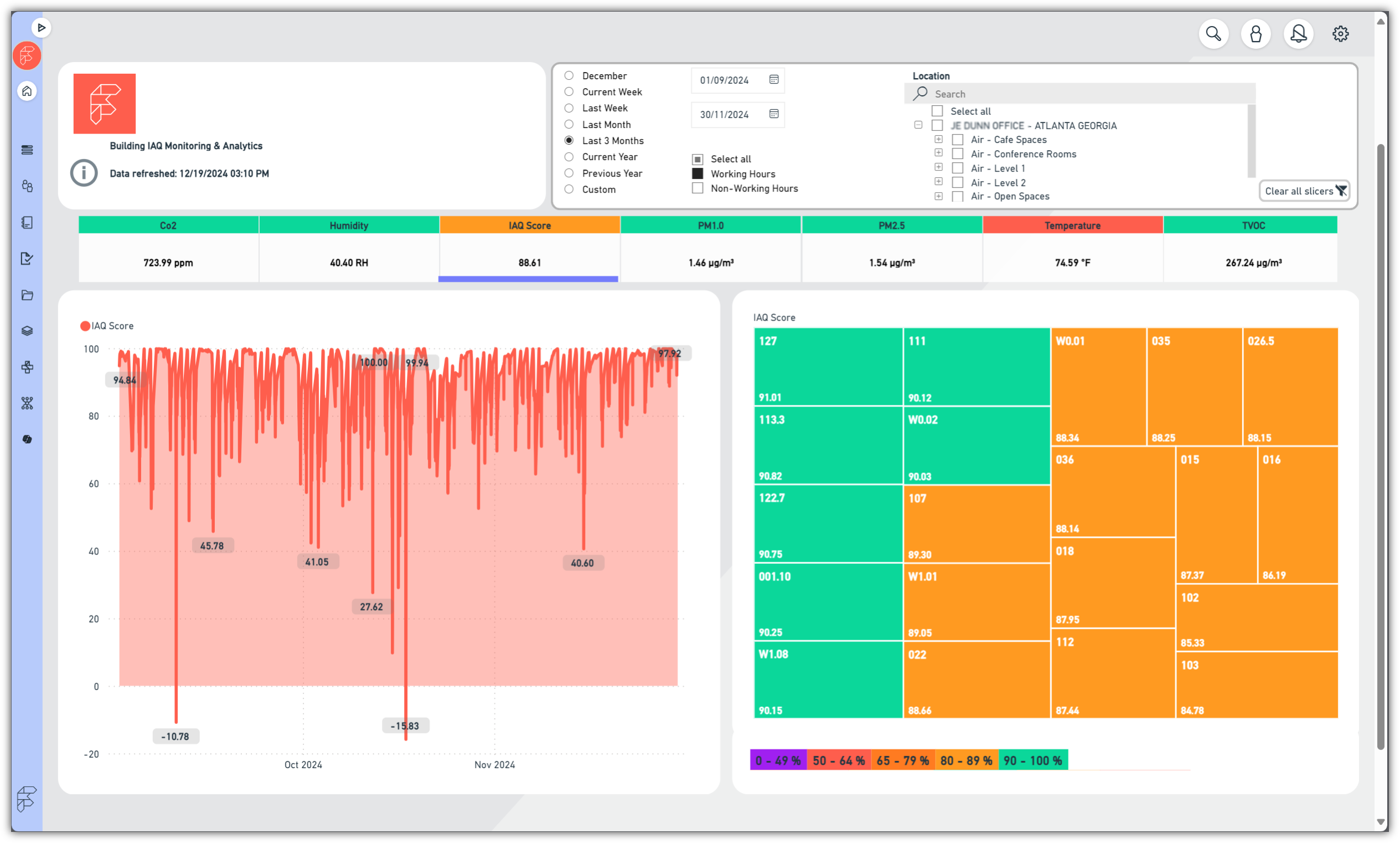Open the settings gear icon

click(x=1340, y=34)
